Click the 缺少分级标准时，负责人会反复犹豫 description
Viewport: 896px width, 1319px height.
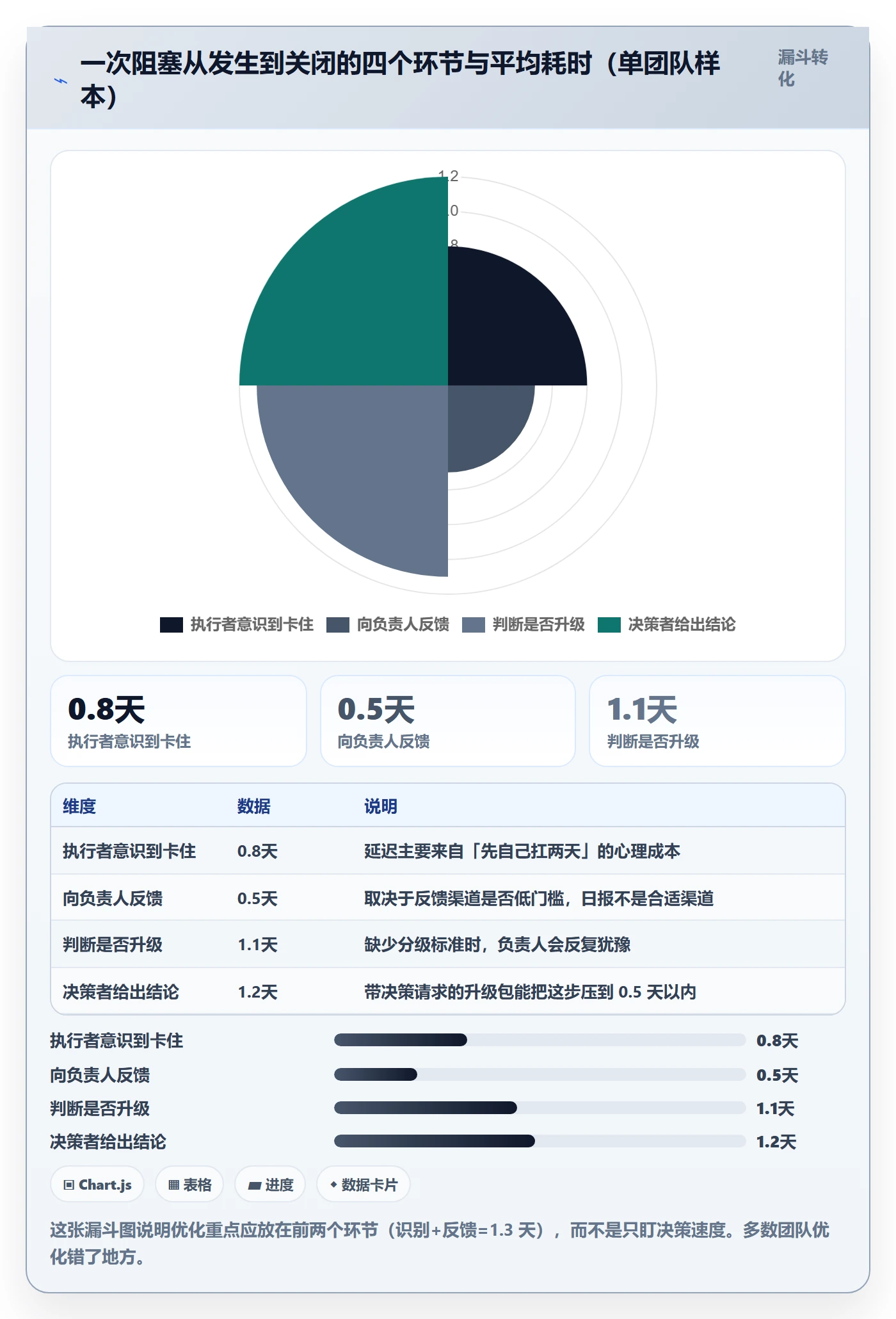(x=497, y=944)
